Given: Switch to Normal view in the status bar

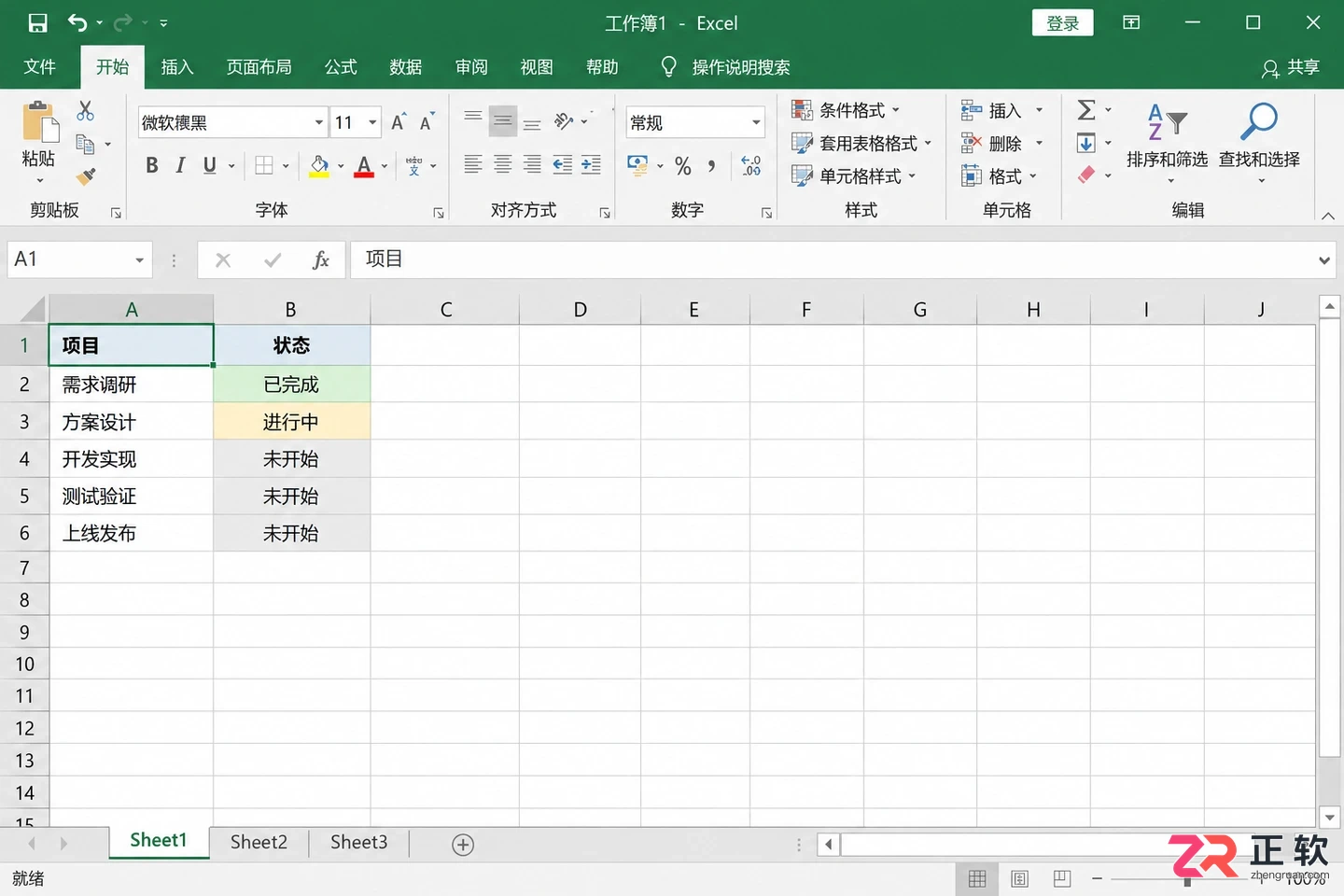Looking at the screenshot, I should [977, 879].
